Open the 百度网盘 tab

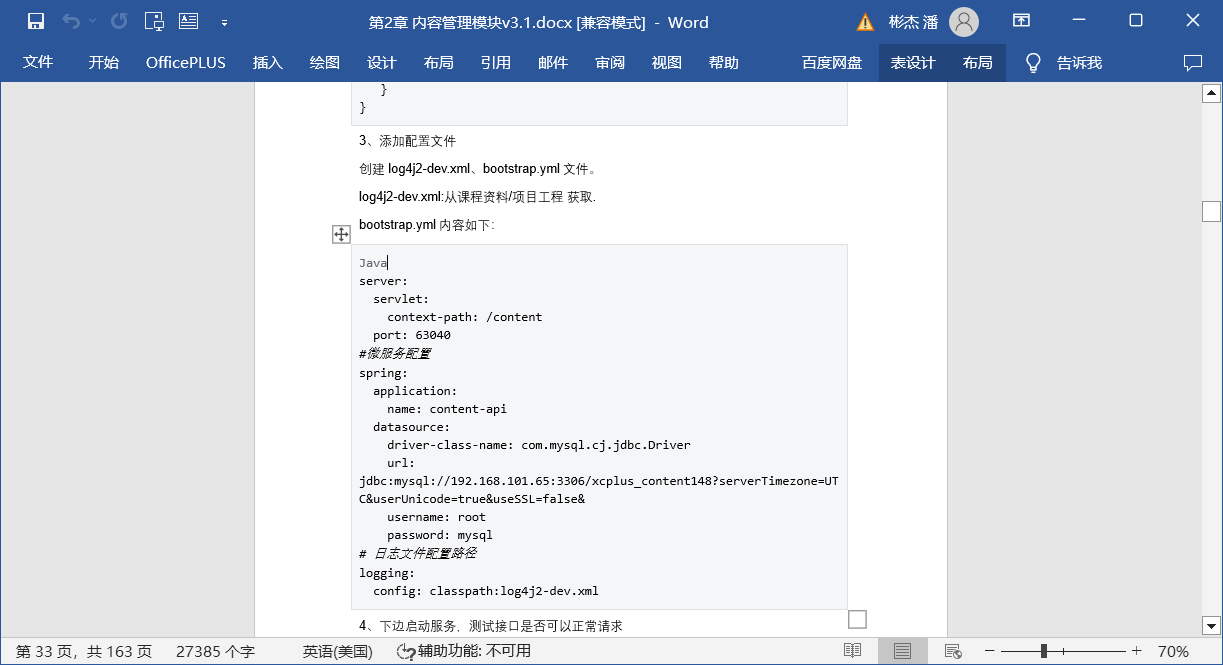pos(832,62)
